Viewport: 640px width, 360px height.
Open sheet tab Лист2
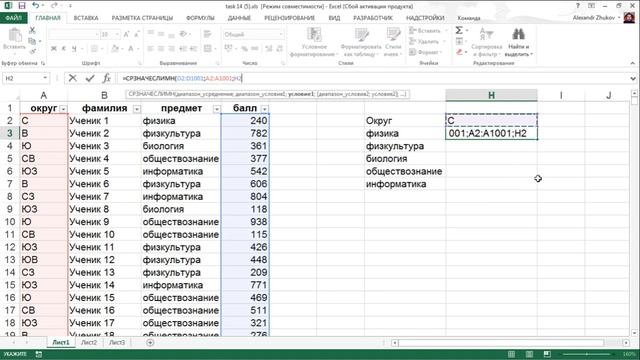pos(89,342)
